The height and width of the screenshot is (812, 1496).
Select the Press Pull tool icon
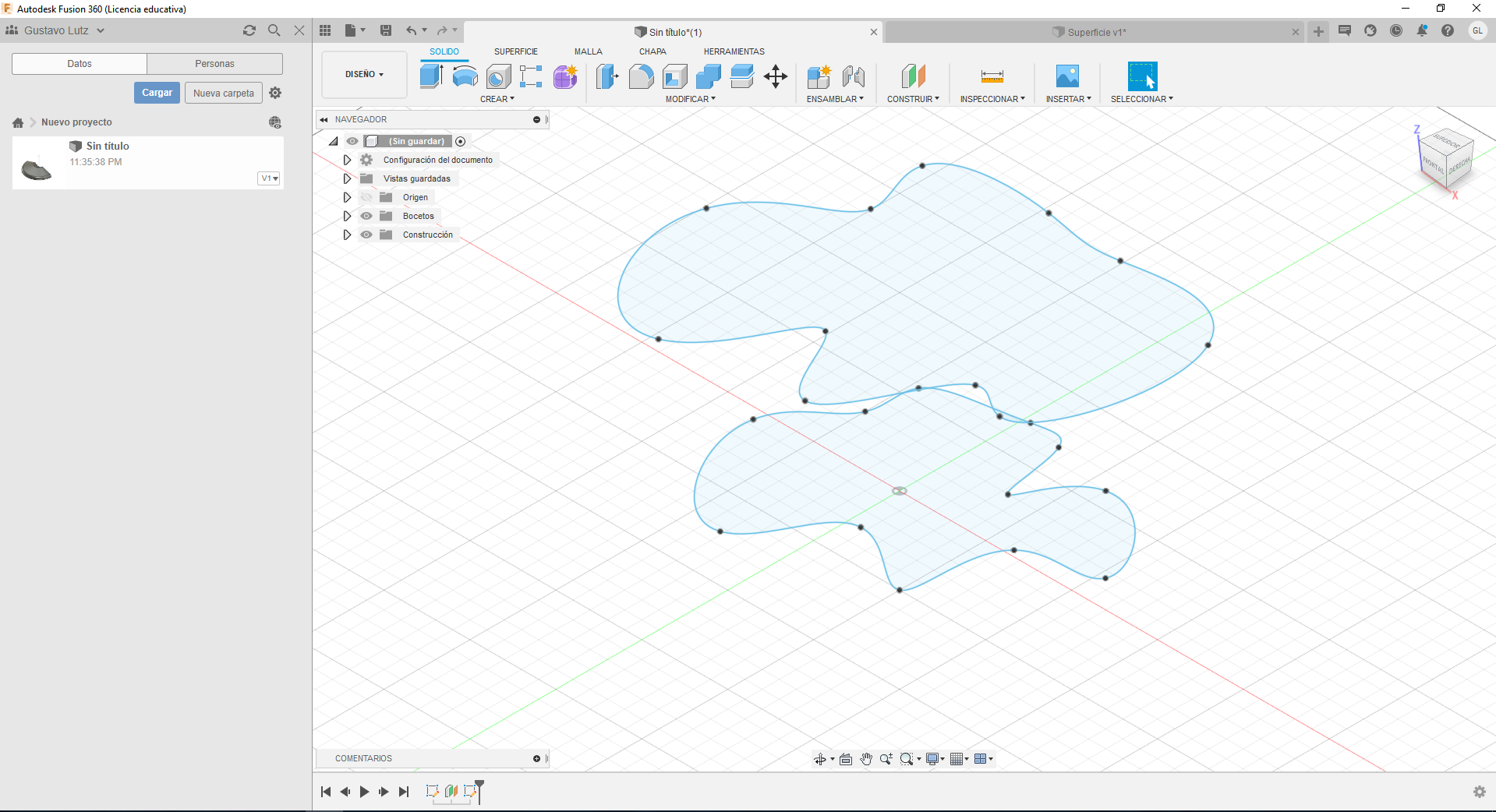(607, 76)
